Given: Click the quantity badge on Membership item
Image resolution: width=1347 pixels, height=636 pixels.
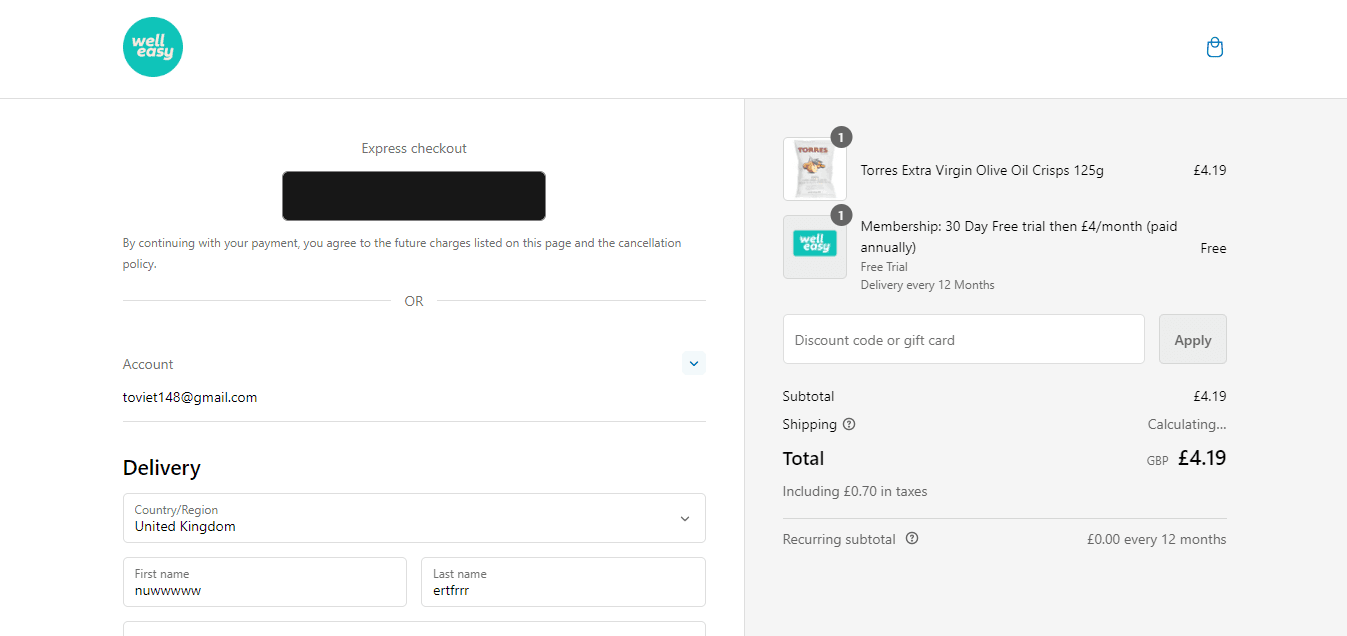Looking at the screenshot, I should click(x=841, y=215).
